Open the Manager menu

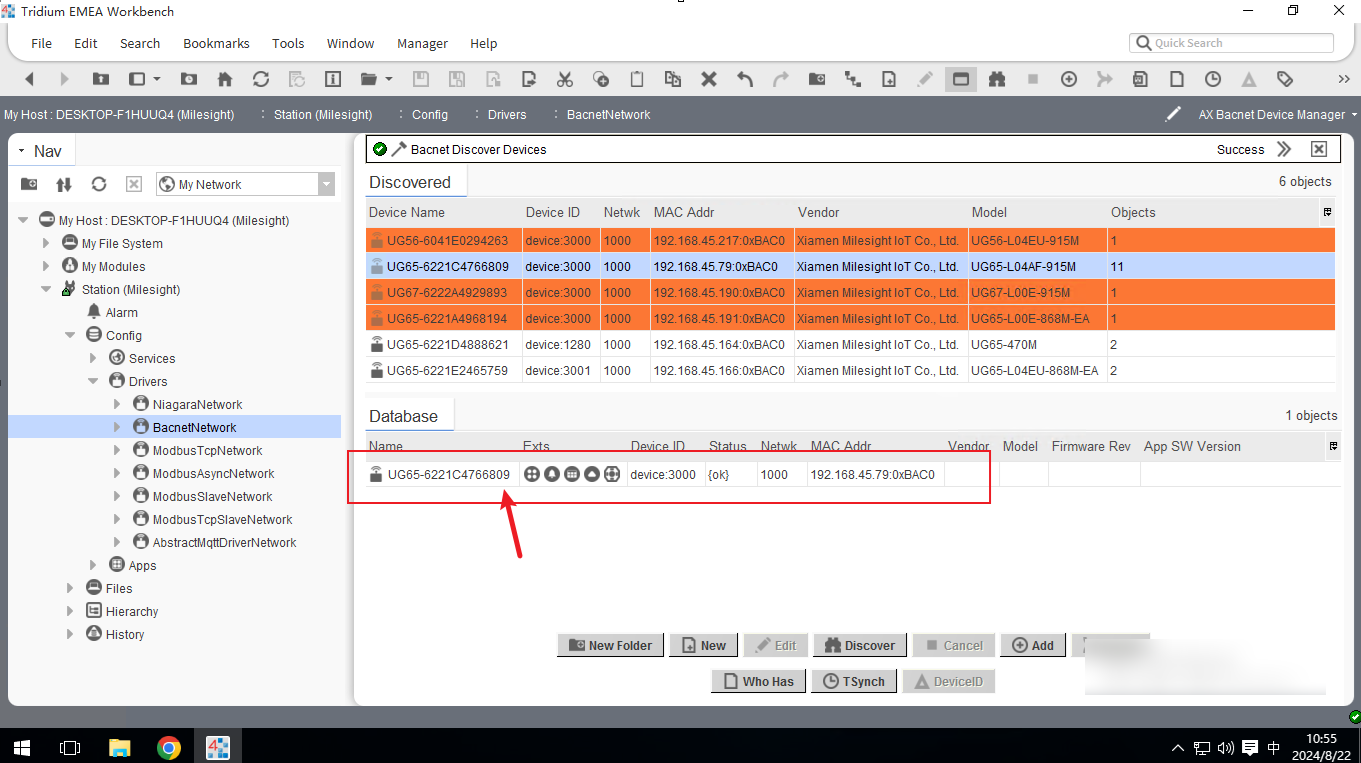(422, 43)
